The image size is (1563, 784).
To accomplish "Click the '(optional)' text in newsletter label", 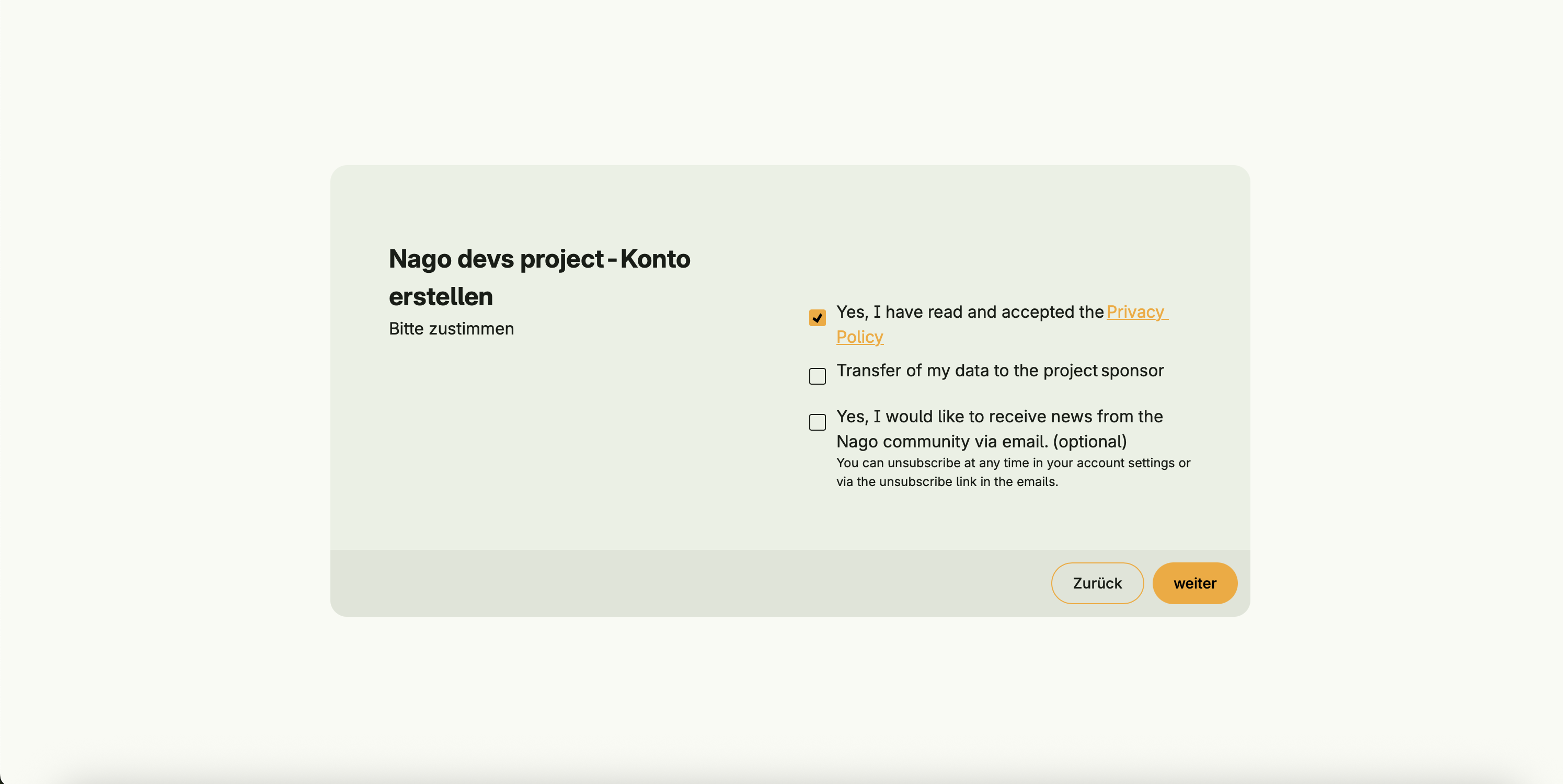I will coord(1089,442).
